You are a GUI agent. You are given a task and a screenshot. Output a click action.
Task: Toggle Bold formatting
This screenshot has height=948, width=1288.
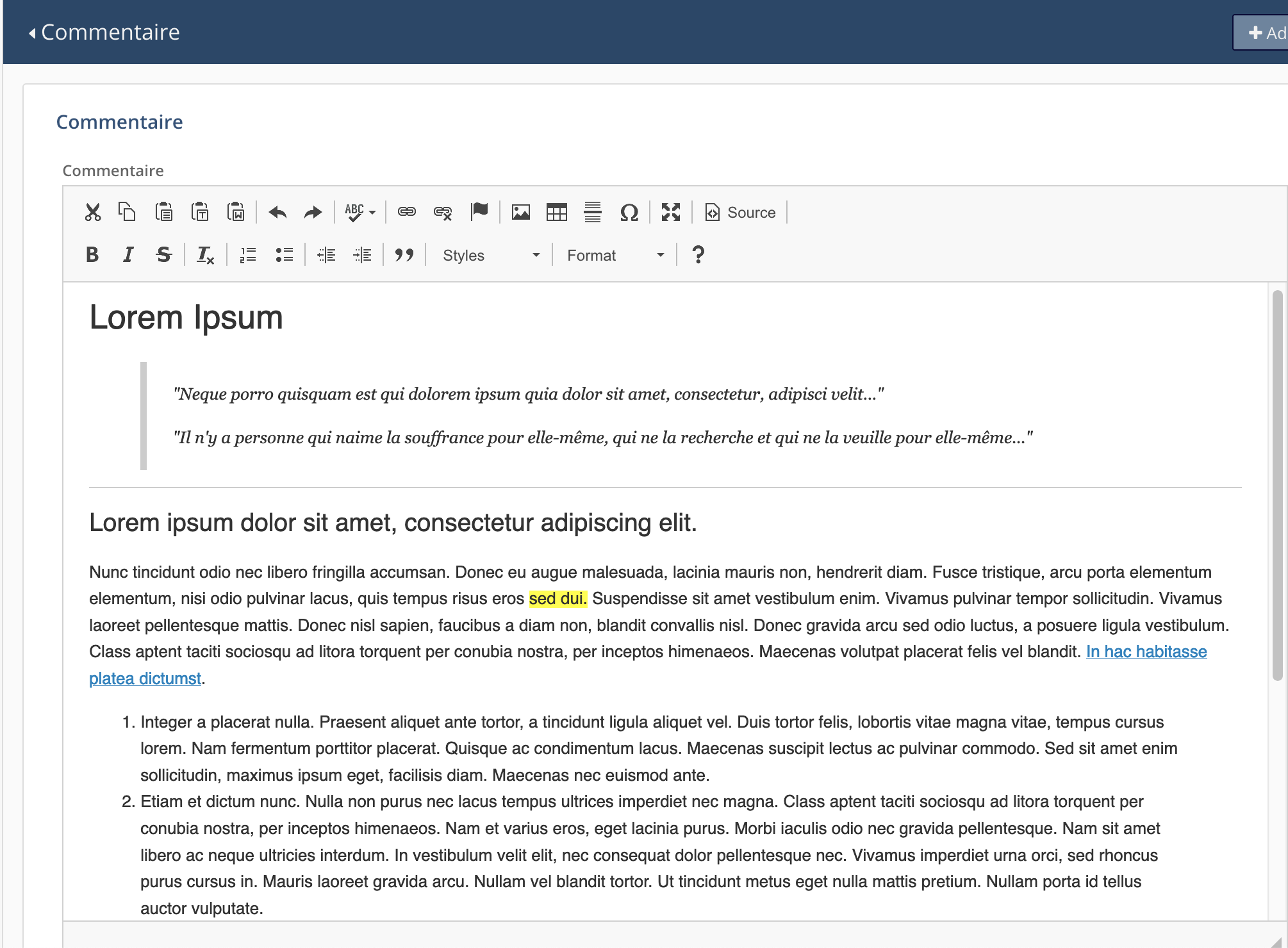tap(92, 255)
